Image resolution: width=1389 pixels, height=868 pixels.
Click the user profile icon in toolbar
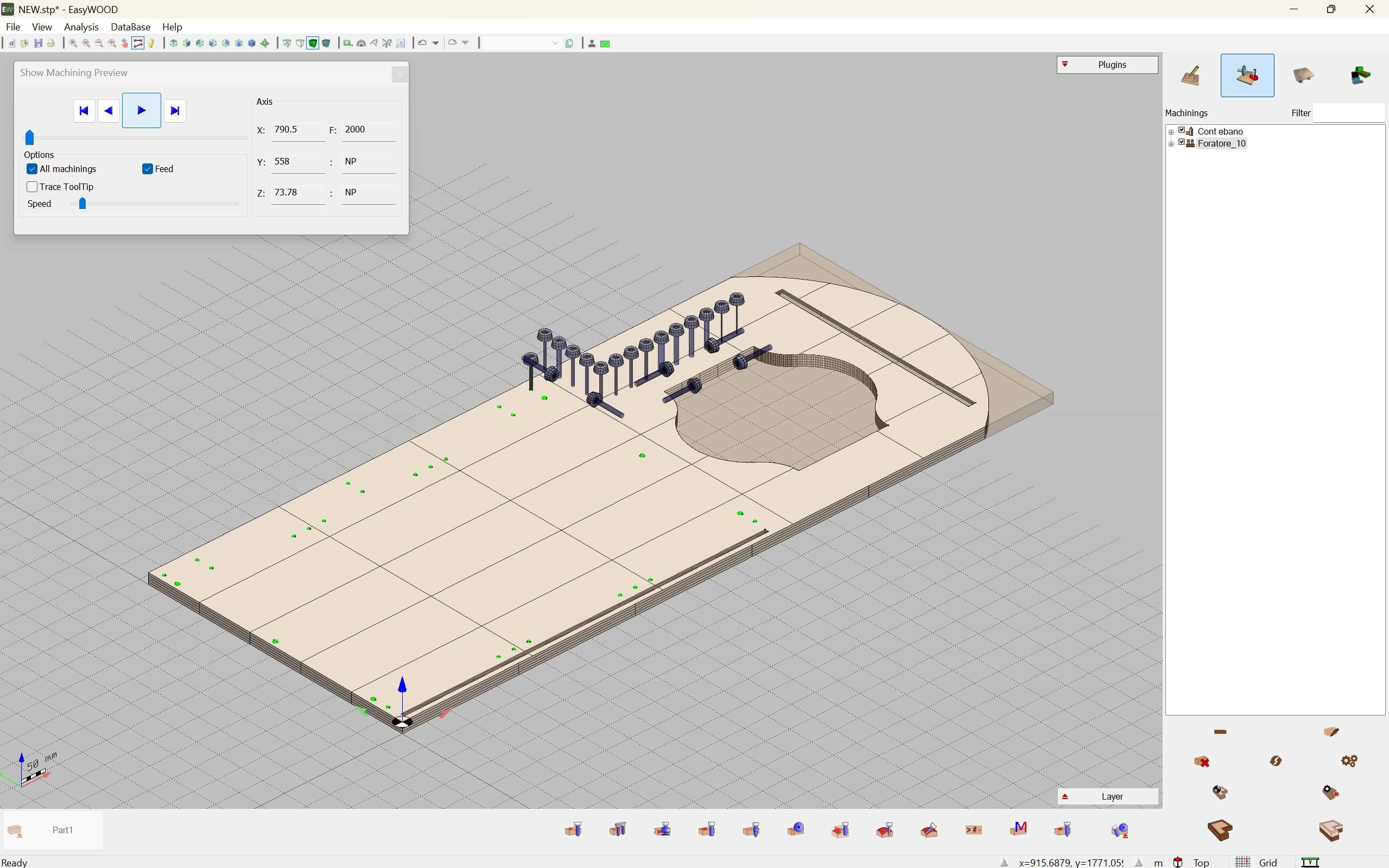click(592, 43)
